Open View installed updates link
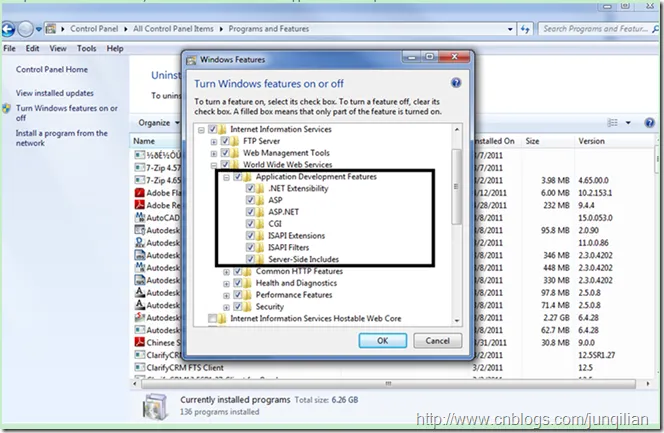This screenshot has height=433, width=664. [55, 93]
